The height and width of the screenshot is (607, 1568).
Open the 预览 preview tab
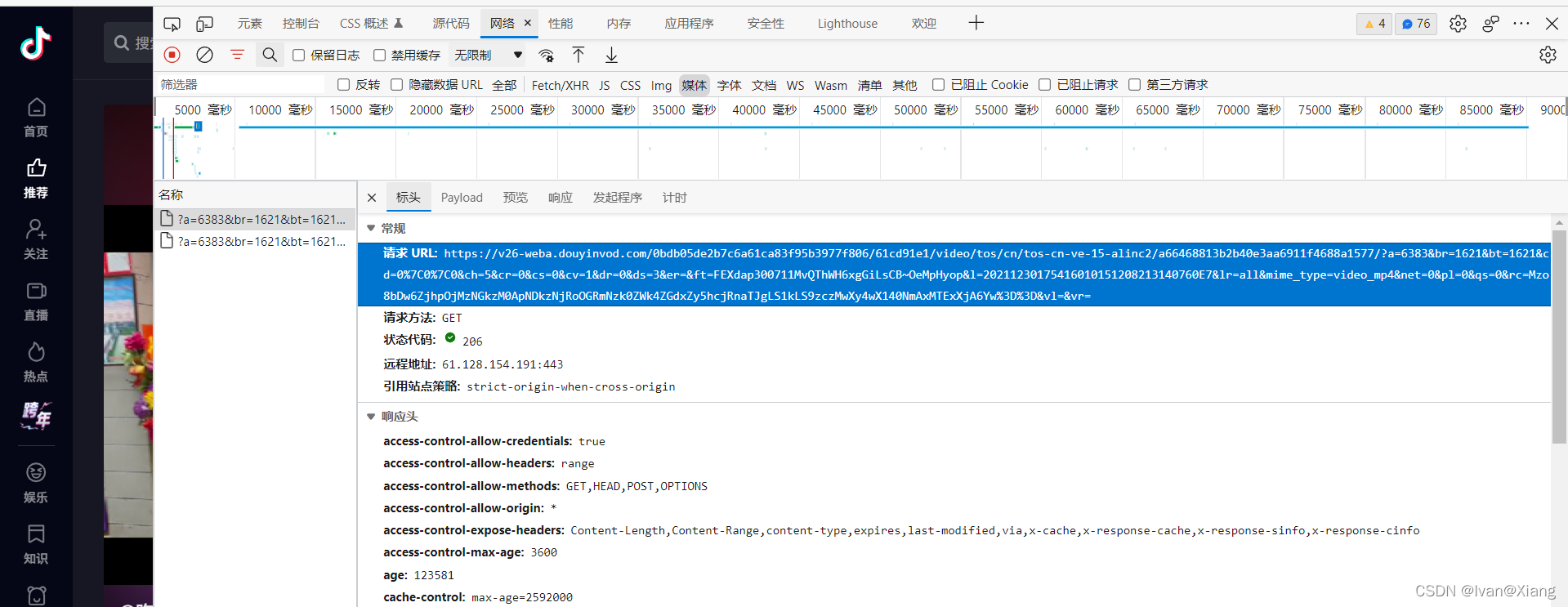[x=516, y=198]
